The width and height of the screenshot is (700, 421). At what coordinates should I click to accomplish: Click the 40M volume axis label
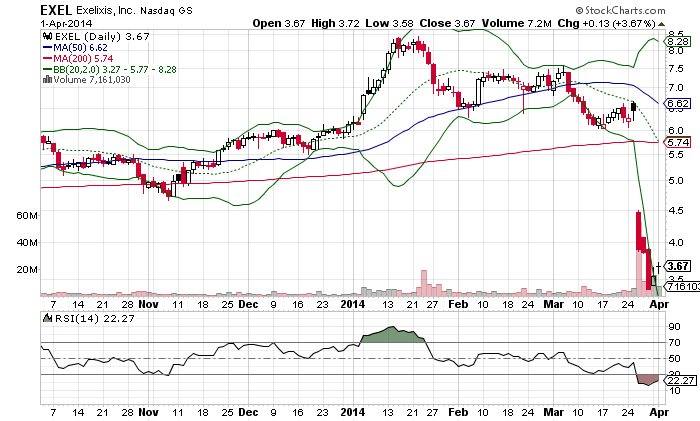coord(27,242)
